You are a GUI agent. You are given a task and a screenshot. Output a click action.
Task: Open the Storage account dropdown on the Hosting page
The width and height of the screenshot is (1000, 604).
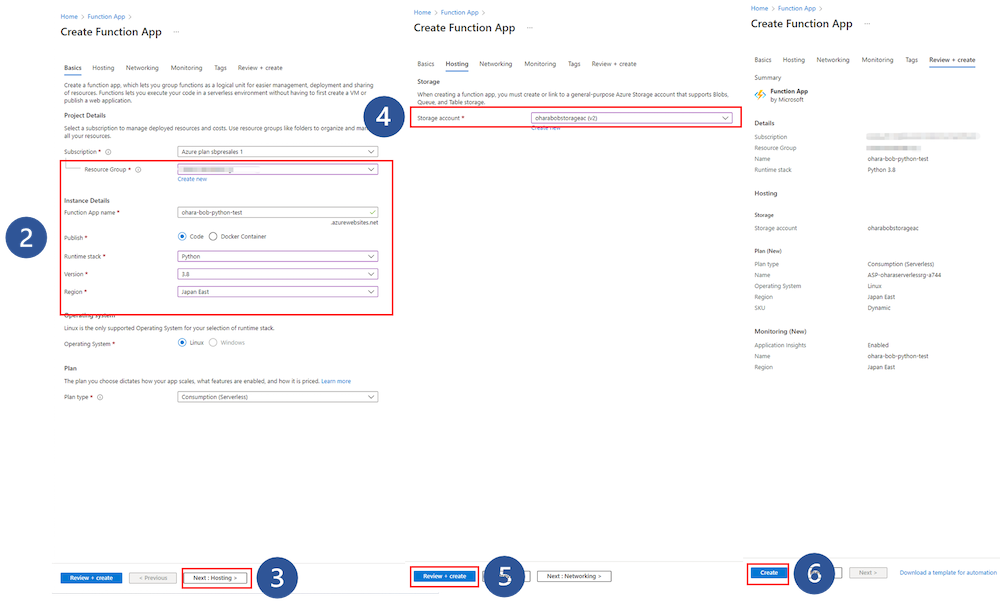click(631, 118)
